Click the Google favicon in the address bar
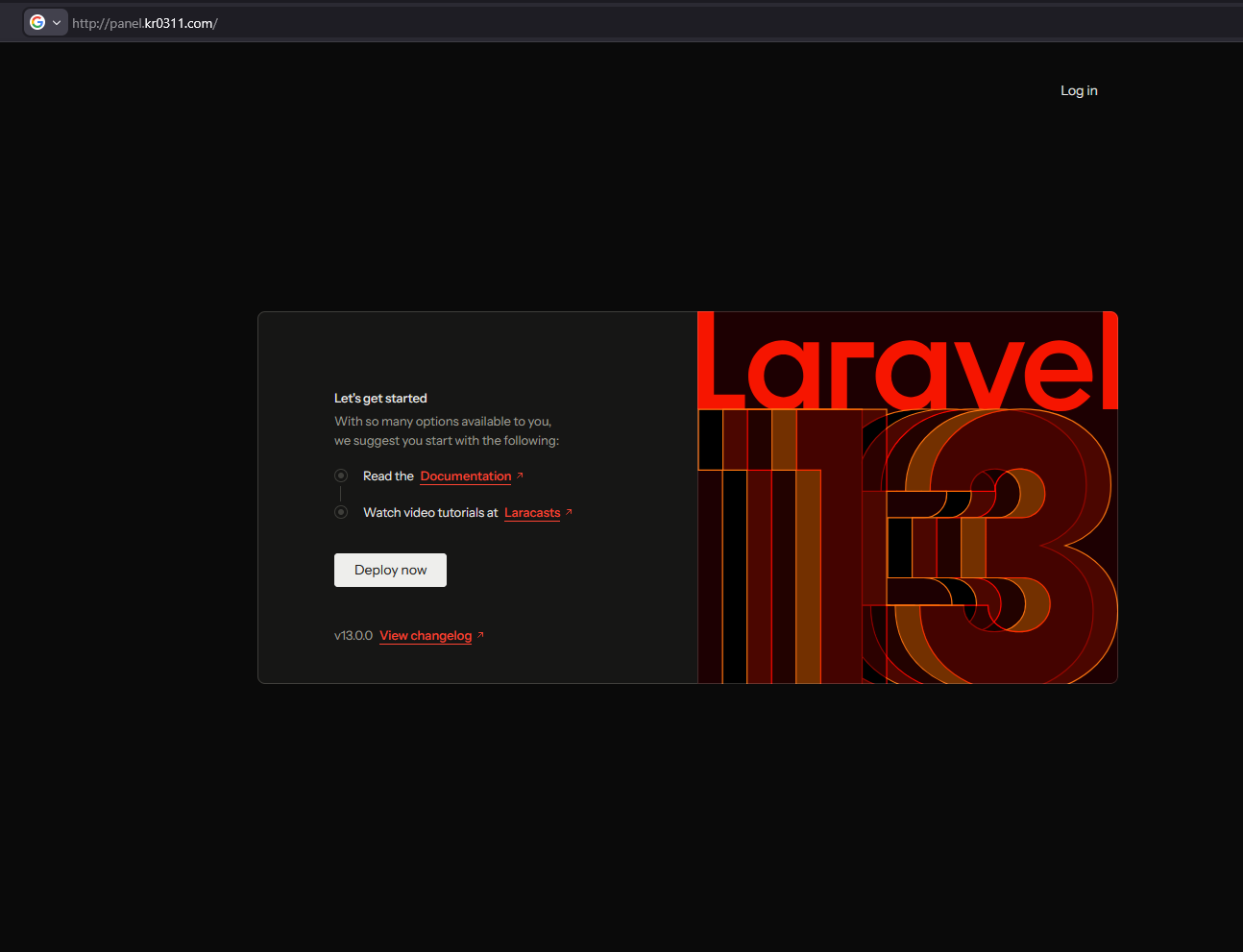The height and width of the screenshot is (952, 1243). coord(38,21)
